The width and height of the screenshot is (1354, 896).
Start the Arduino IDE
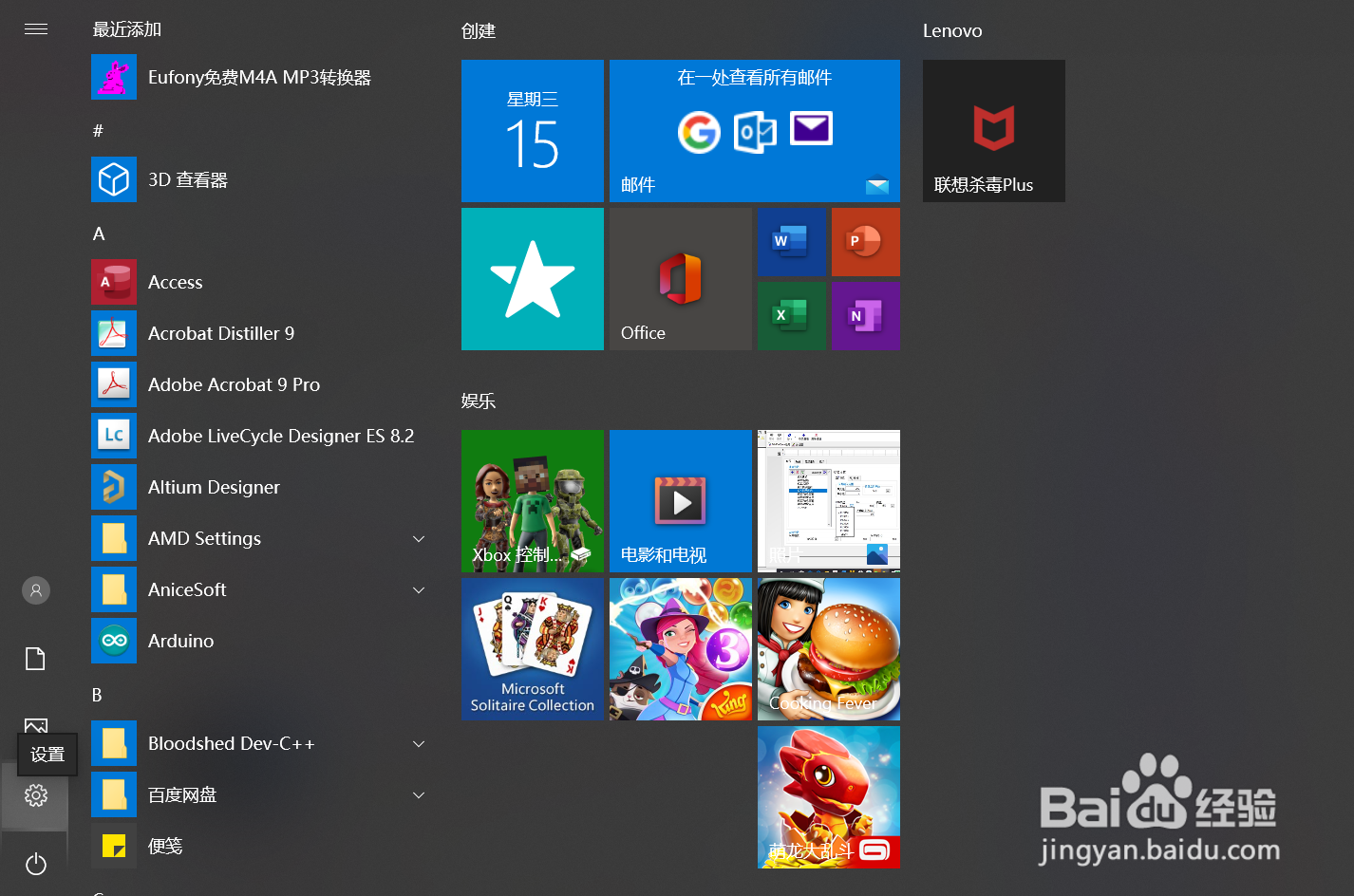click(x=180, y=641)
